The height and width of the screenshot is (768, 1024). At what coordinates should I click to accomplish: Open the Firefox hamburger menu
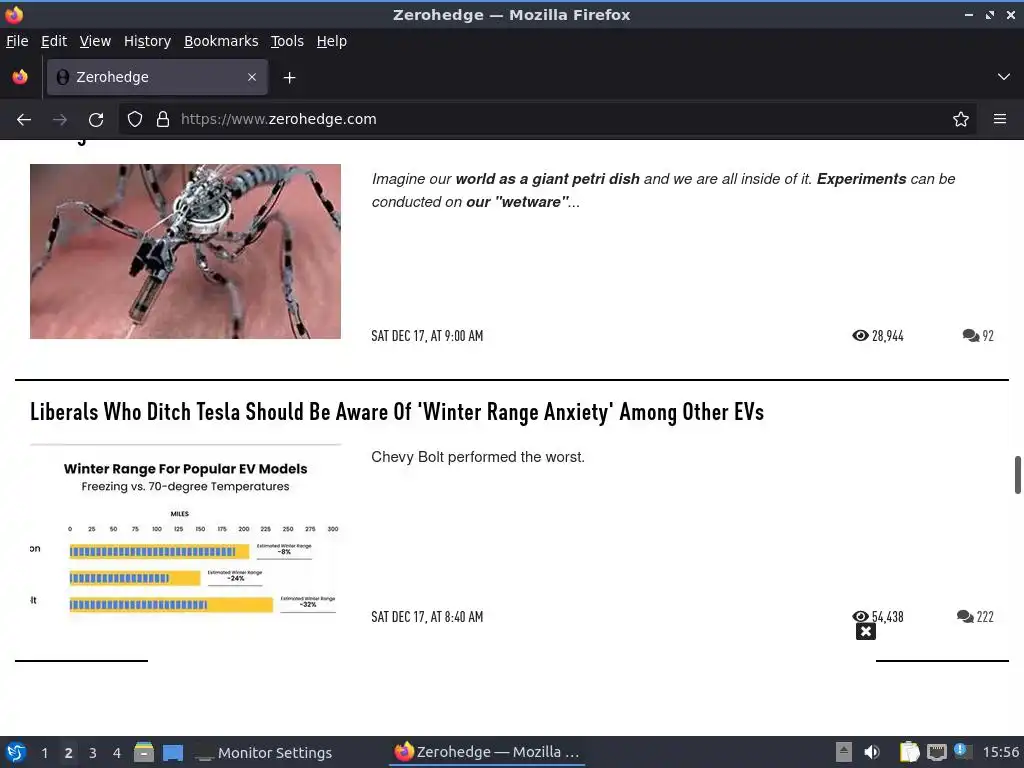pos(999,120)
